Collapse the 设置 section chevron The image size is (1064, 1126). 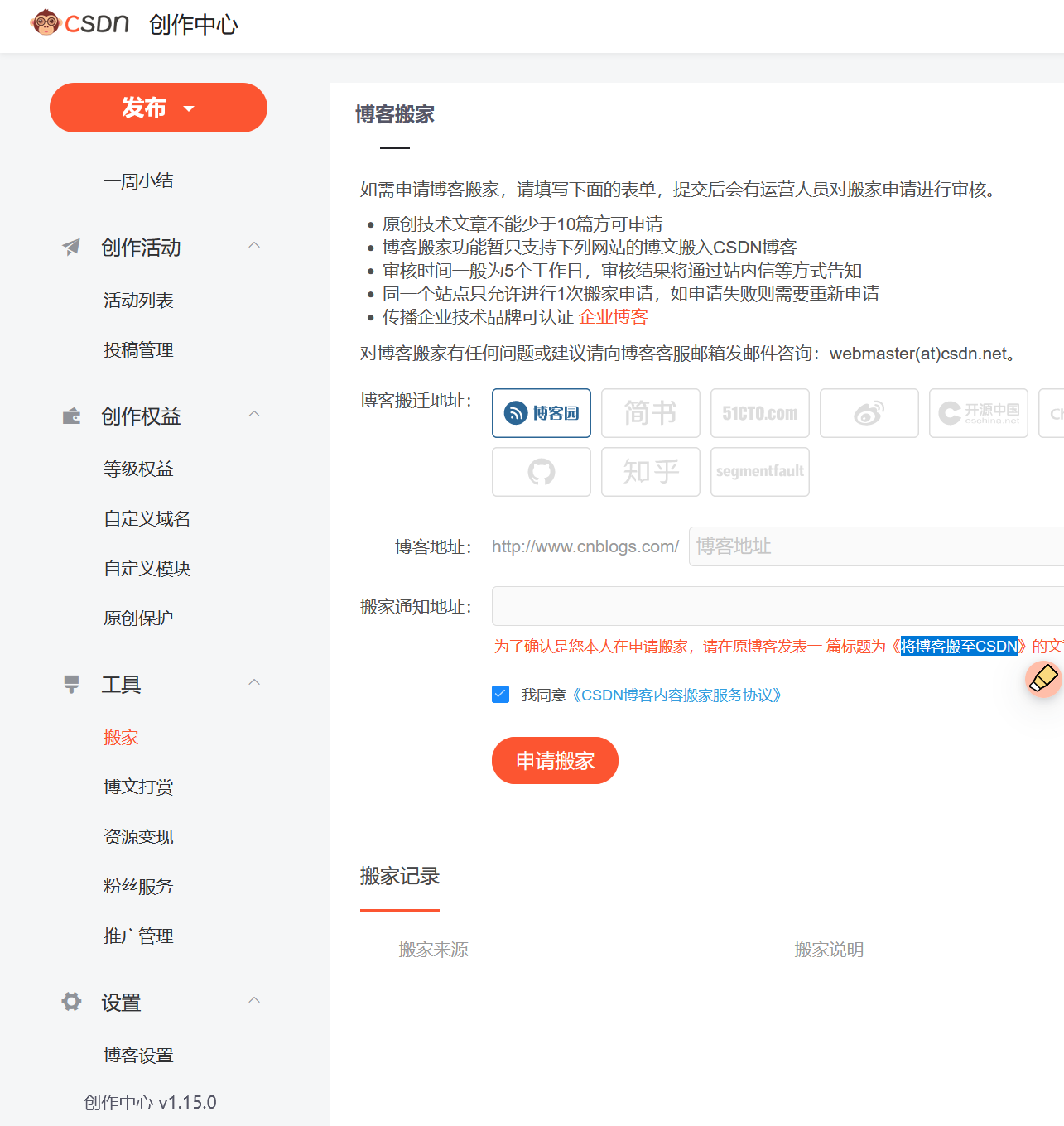[255, 1000]
